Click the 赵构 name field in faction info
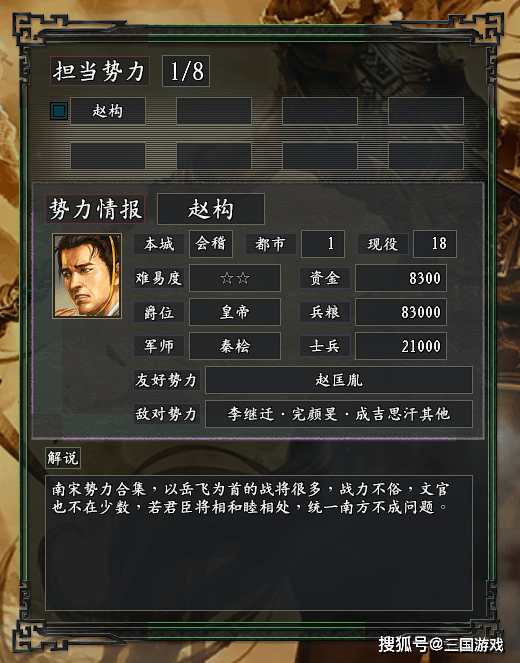The width and height of the screenshot is (520, 663). (211, 209)
